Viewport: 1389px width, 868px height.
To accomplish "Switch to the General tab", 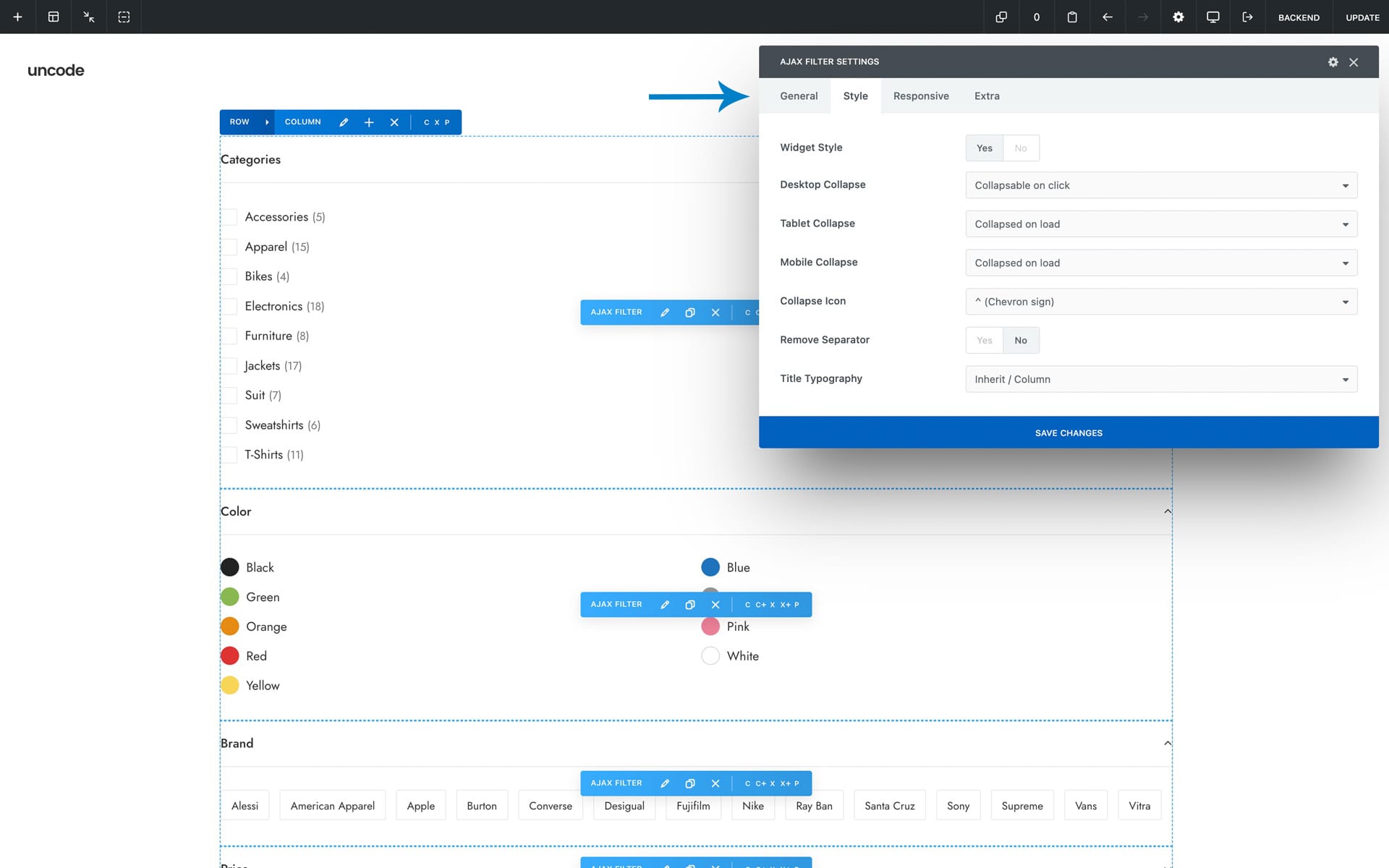I will point(798,96).
